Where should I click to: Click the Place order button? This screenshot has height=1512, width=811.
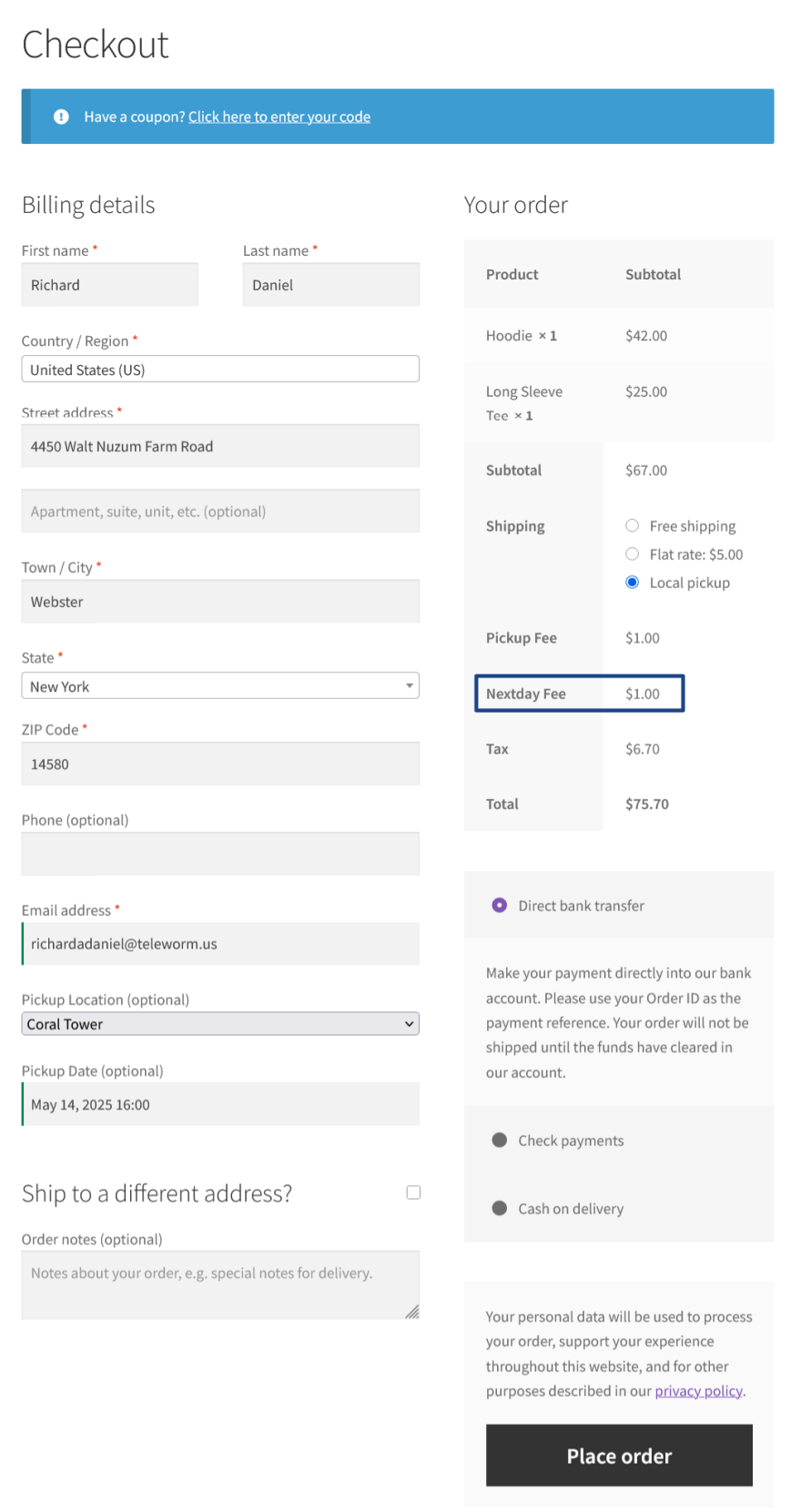pyautogui.click(x=618, y=1455)
